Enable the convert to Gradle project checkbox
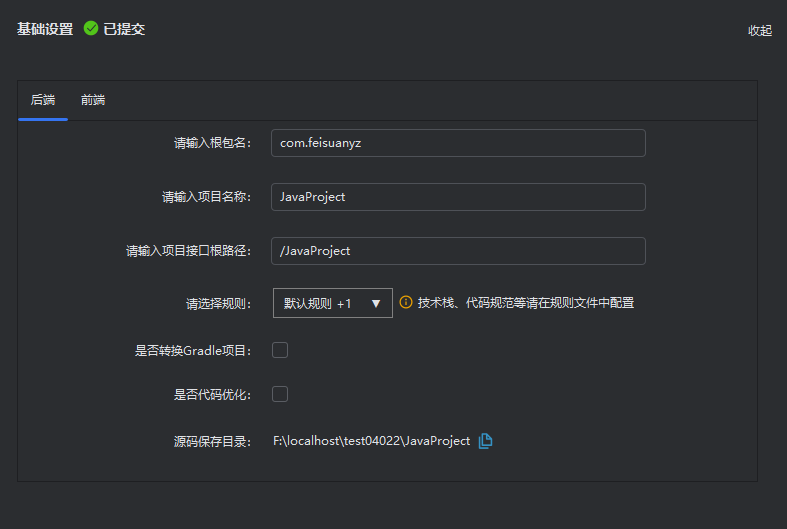This screenshot has width=787, height=529. (x=280, y=350)
